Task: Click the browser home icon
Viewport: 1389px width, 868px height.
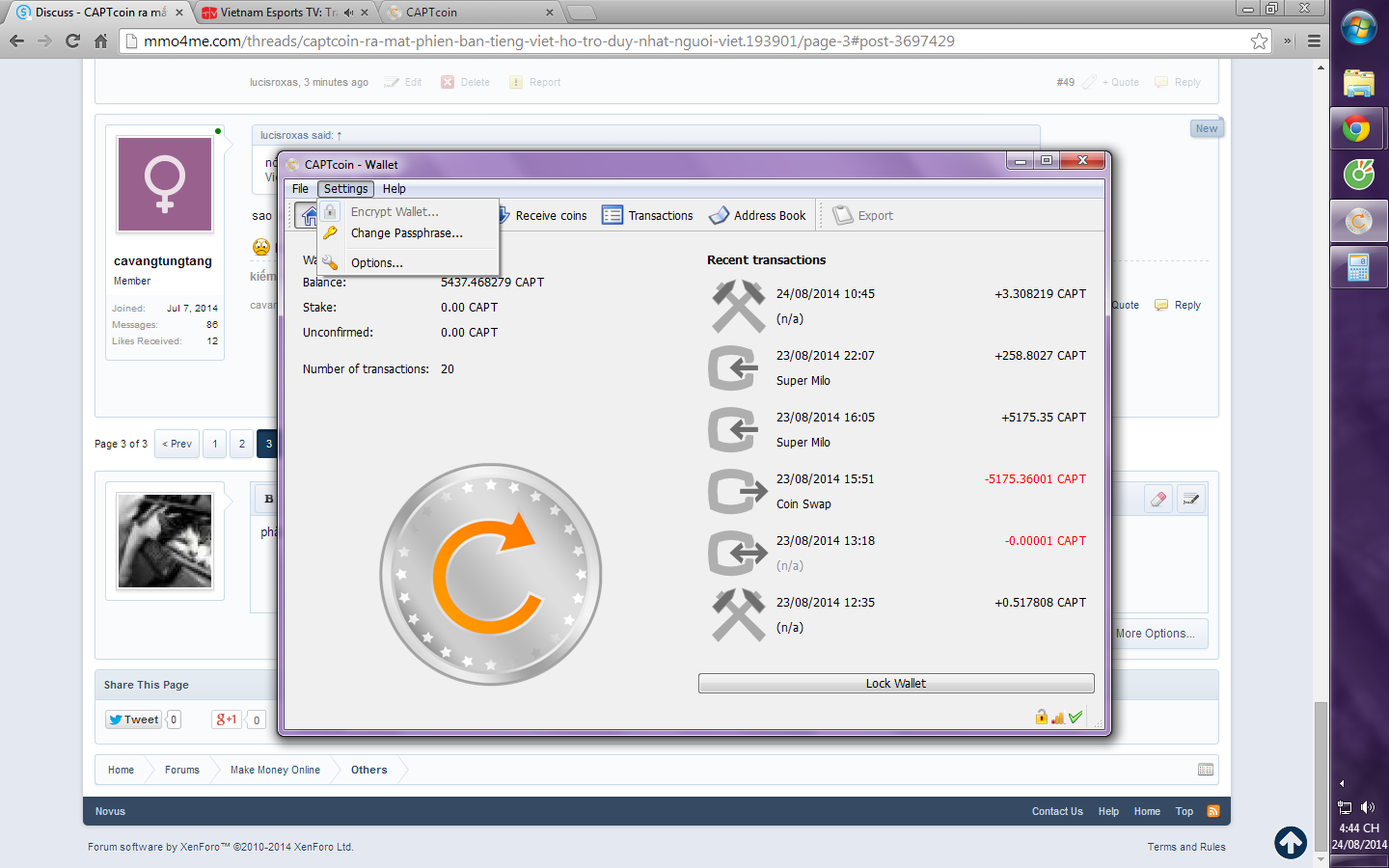Action: click(x=100, y=41)
